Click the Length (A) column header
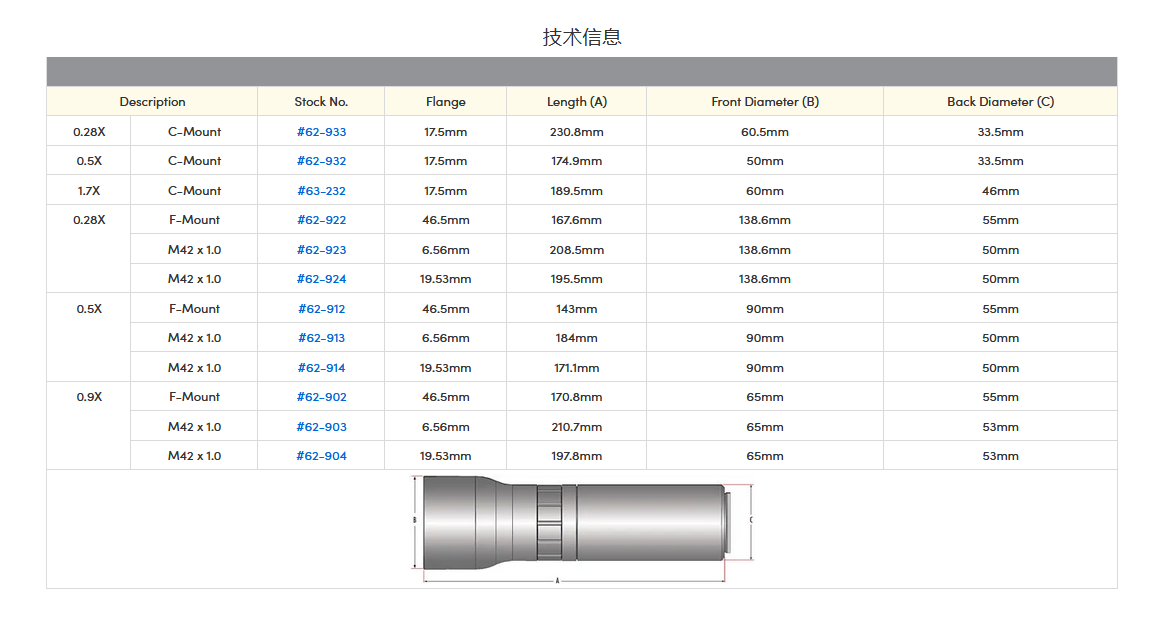This screenshot has height=631, width=1164. (x=576, y=102)
